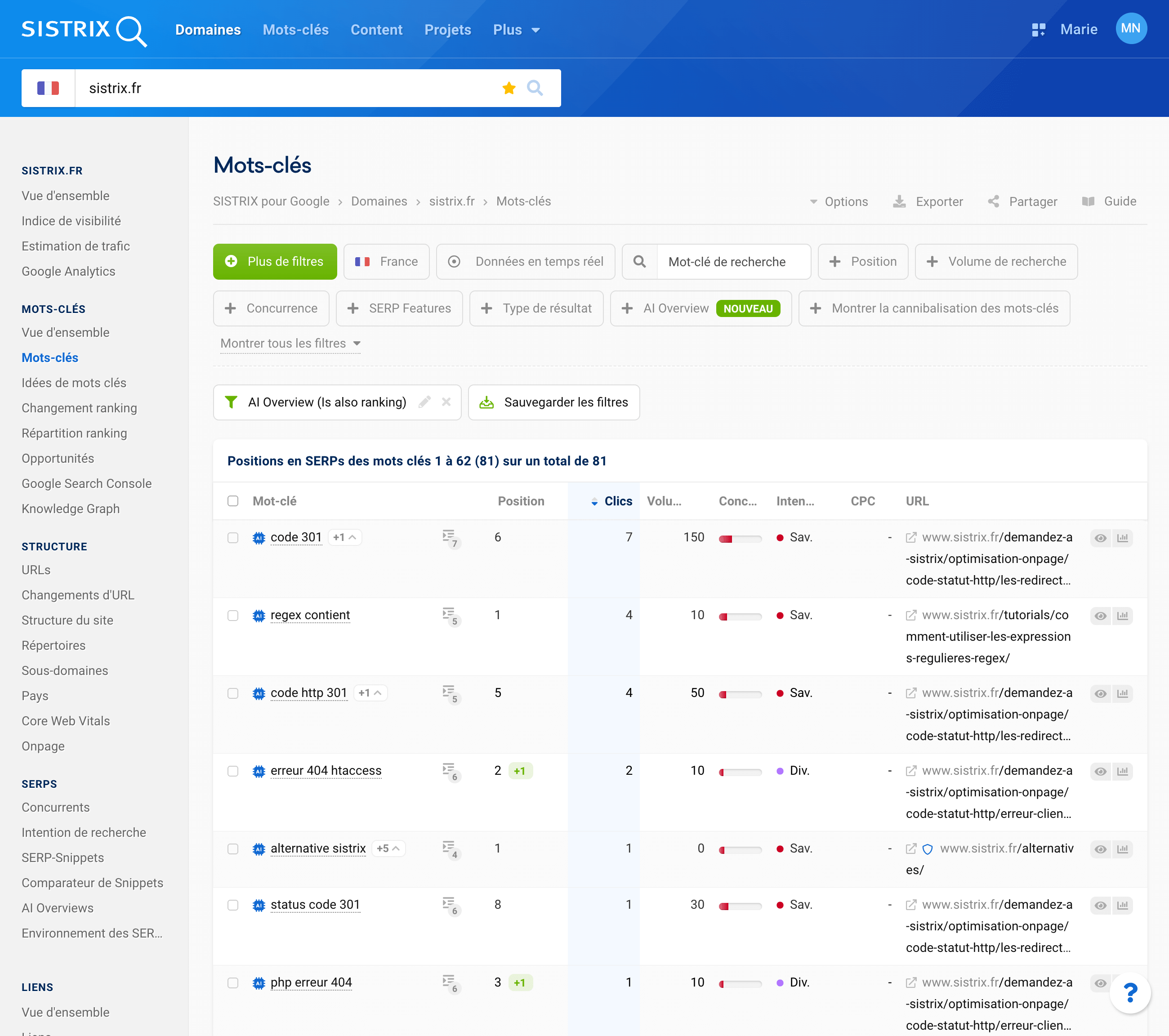
Task: Click the competition bar for code 301
Action: [740, 539]
